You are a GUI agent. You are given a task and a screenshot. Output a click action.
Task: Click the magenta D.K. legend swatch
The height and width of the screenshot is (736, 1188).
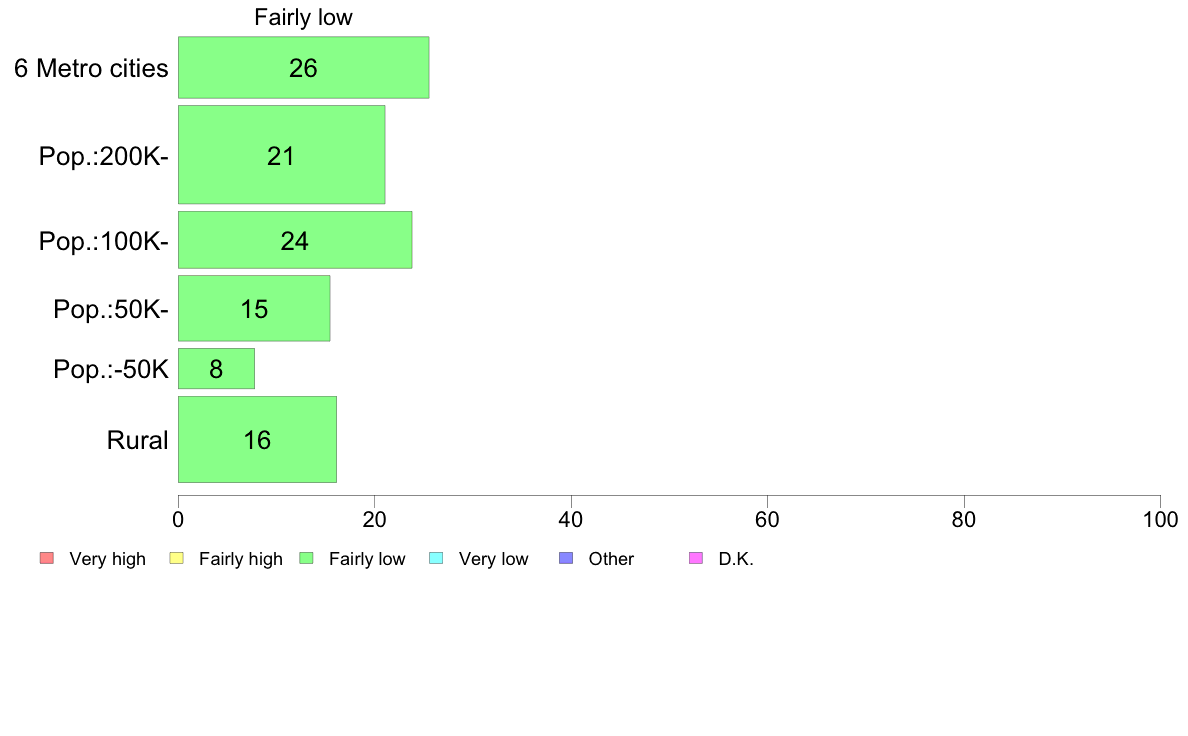(696, 559)
